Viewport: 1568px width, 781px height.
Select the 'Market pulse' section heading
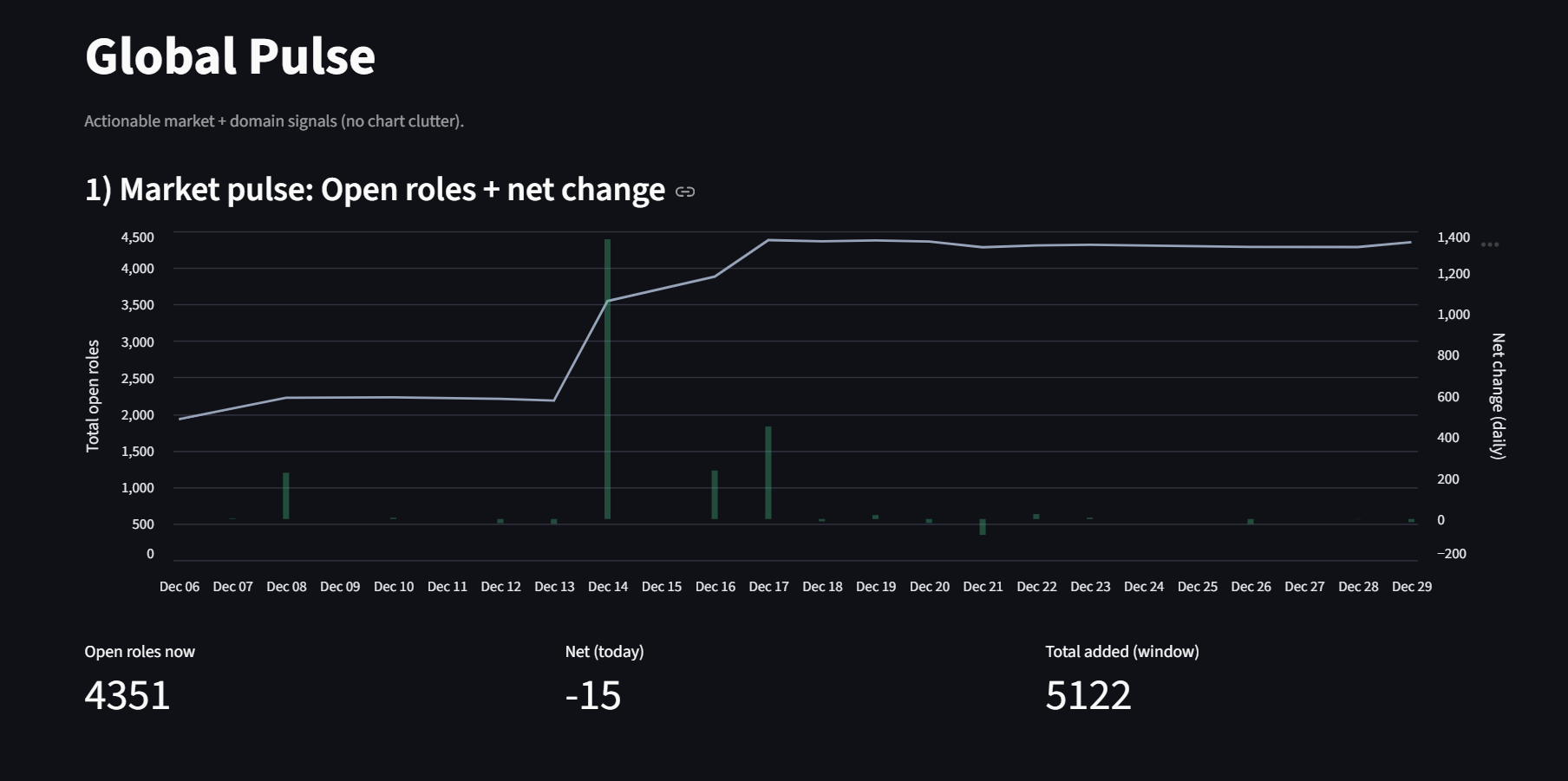pyautogui.click(x=373, y=189)
